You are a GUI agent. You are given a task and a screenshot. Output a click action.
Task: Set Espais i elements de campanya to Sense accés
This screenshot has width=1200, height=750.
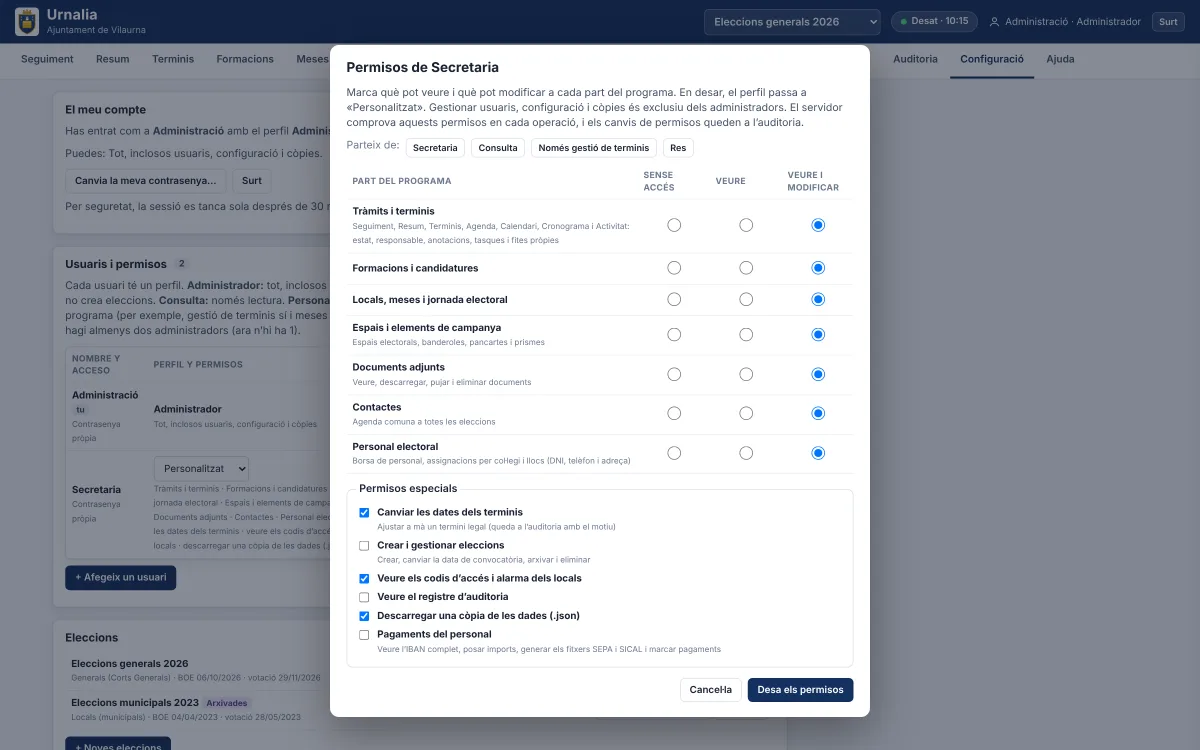tap(674, 334)
